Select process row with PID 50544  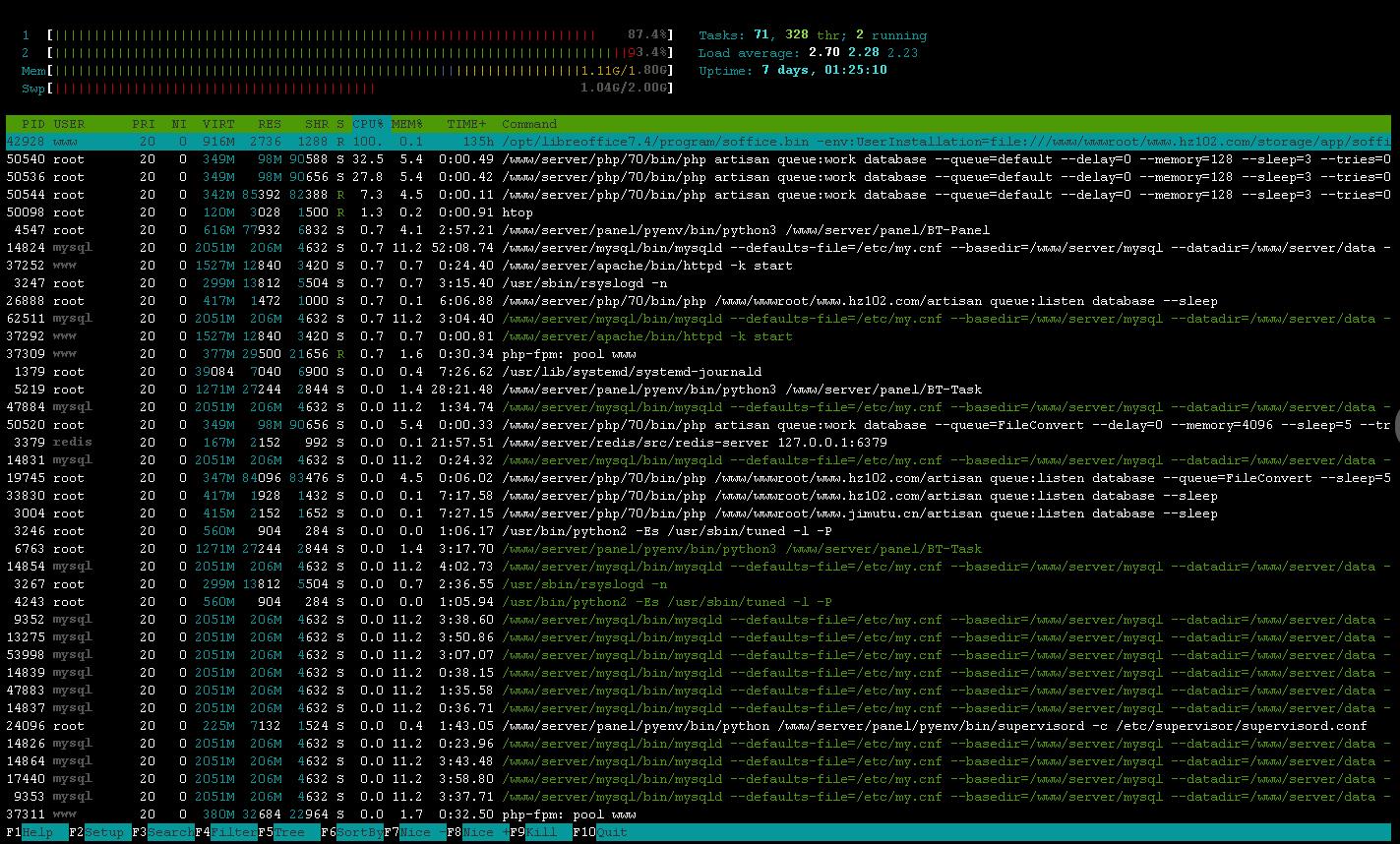[x=699, y=195]
